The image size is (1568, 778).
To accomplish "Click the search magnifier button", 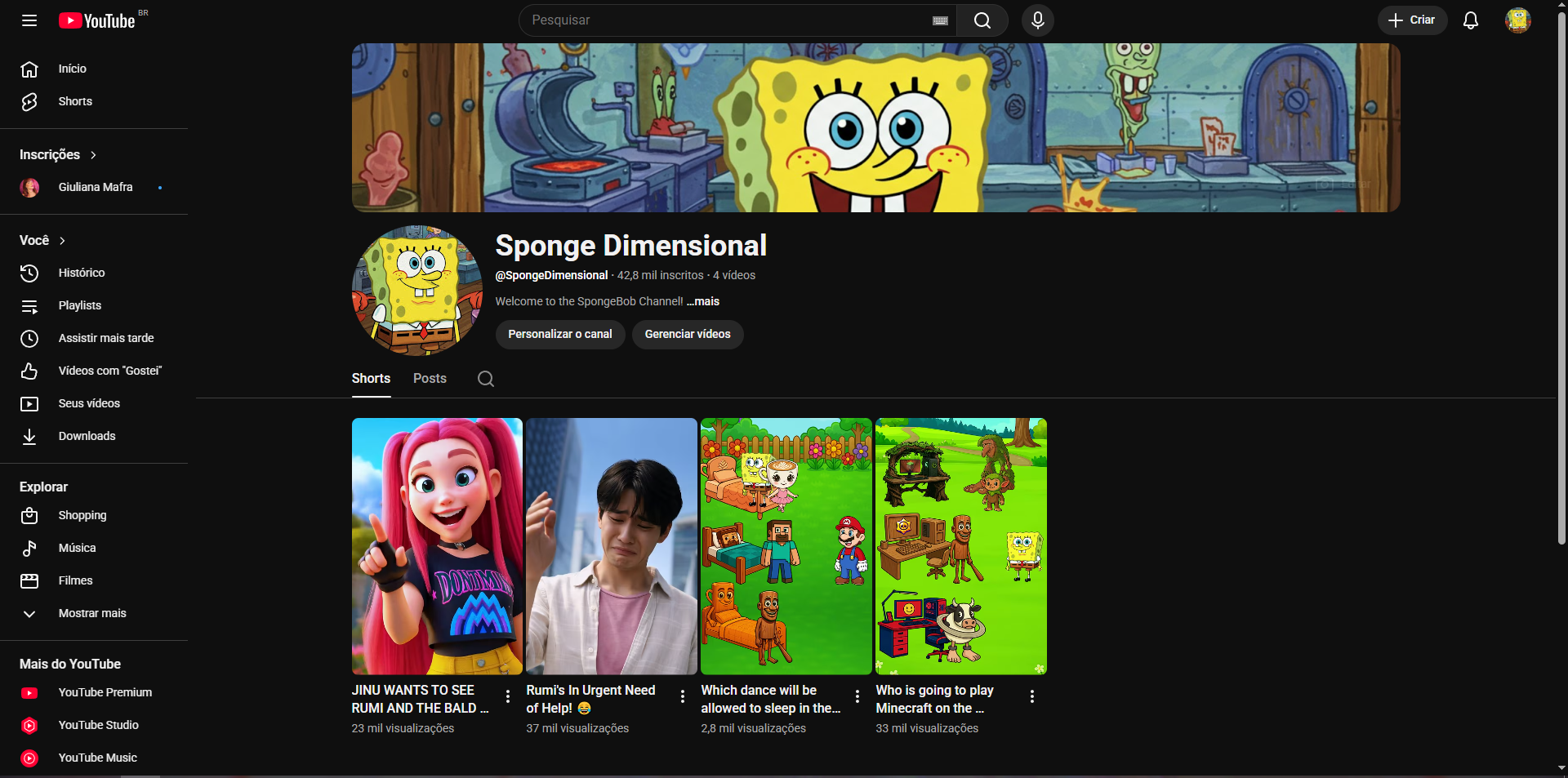I will [982, 20].
